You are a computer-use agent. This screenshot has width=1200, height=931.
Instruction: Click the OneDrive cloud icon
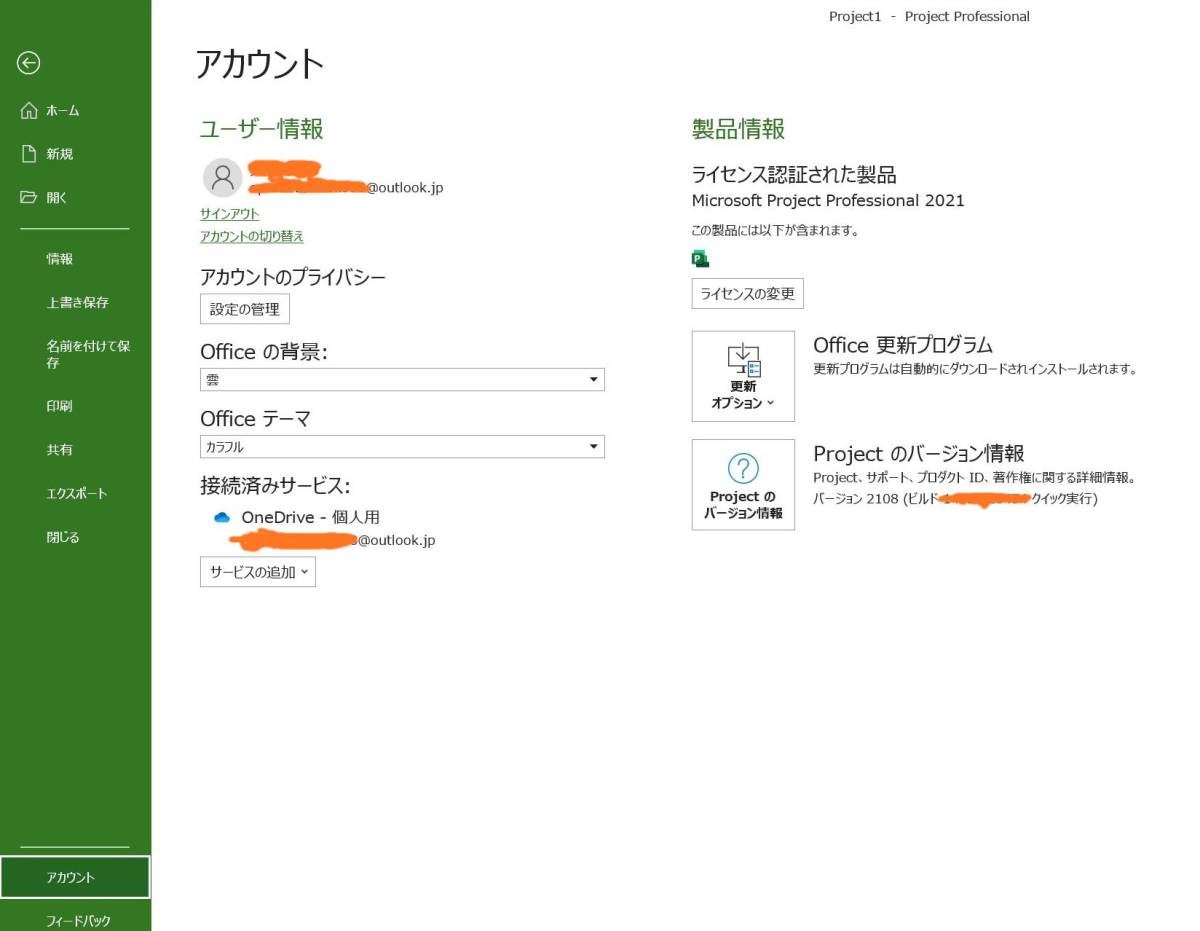click(222, 518)
